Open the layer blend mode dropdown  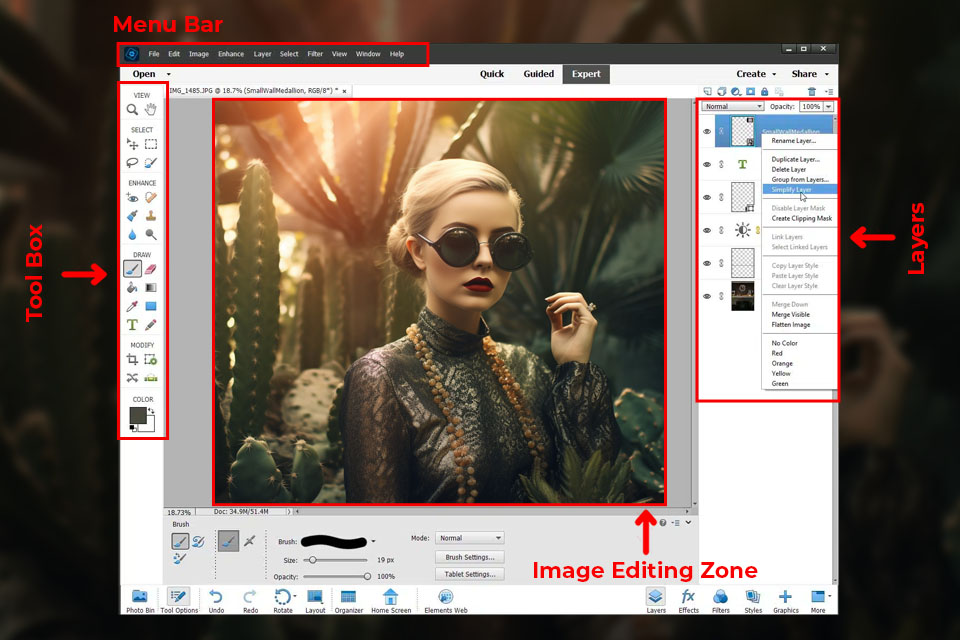(x=733, y=106)
